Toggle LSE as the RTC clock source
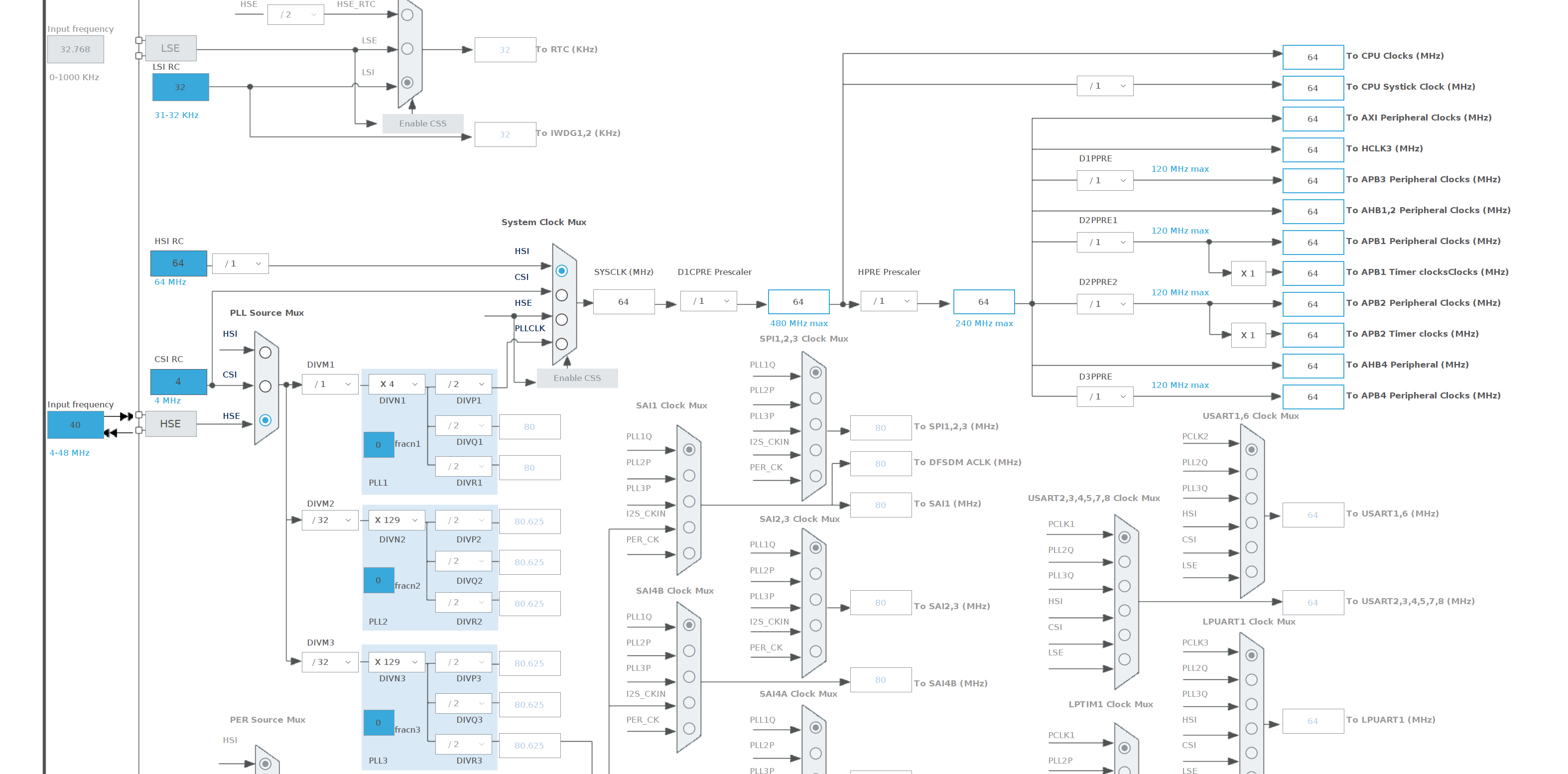 click(x=406, y=49)
